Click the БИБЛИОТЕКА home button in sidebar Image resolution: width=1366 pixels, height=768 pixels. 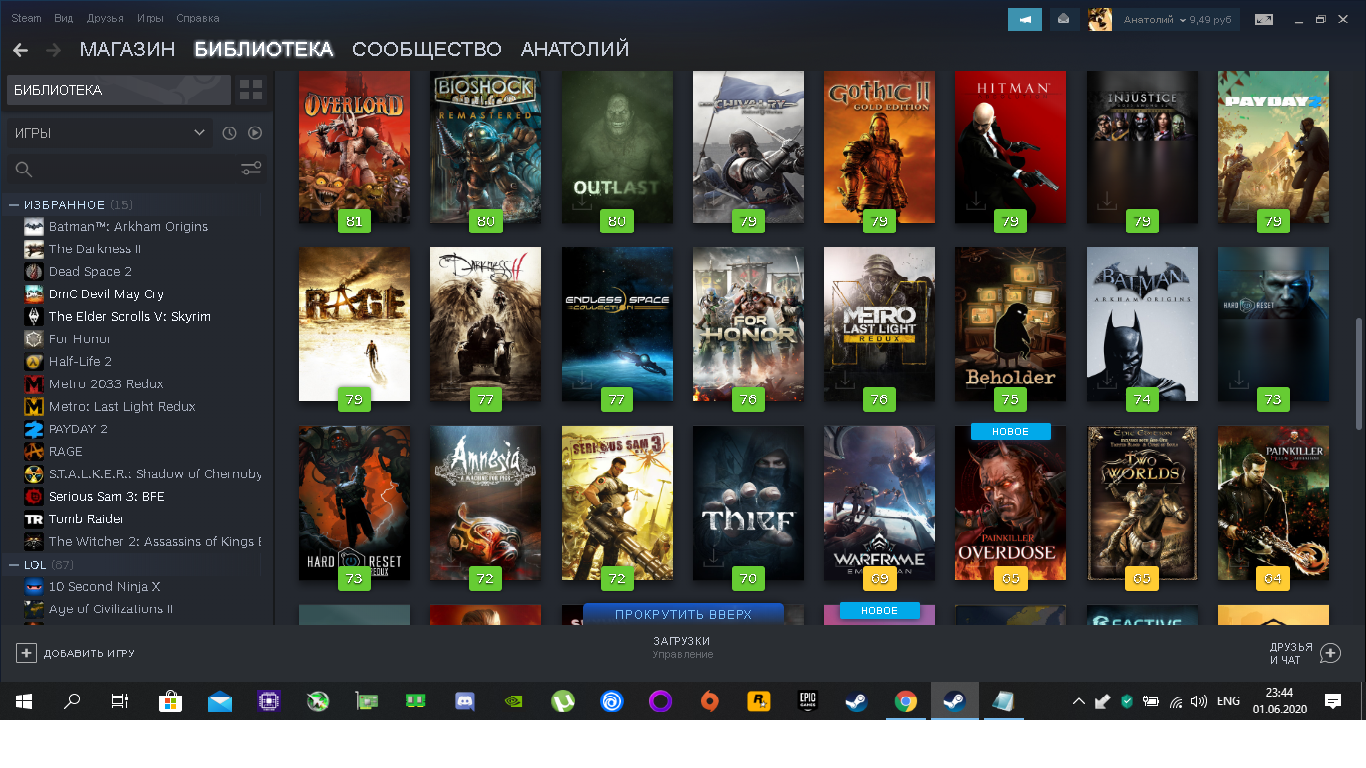[x=119, y=90]
